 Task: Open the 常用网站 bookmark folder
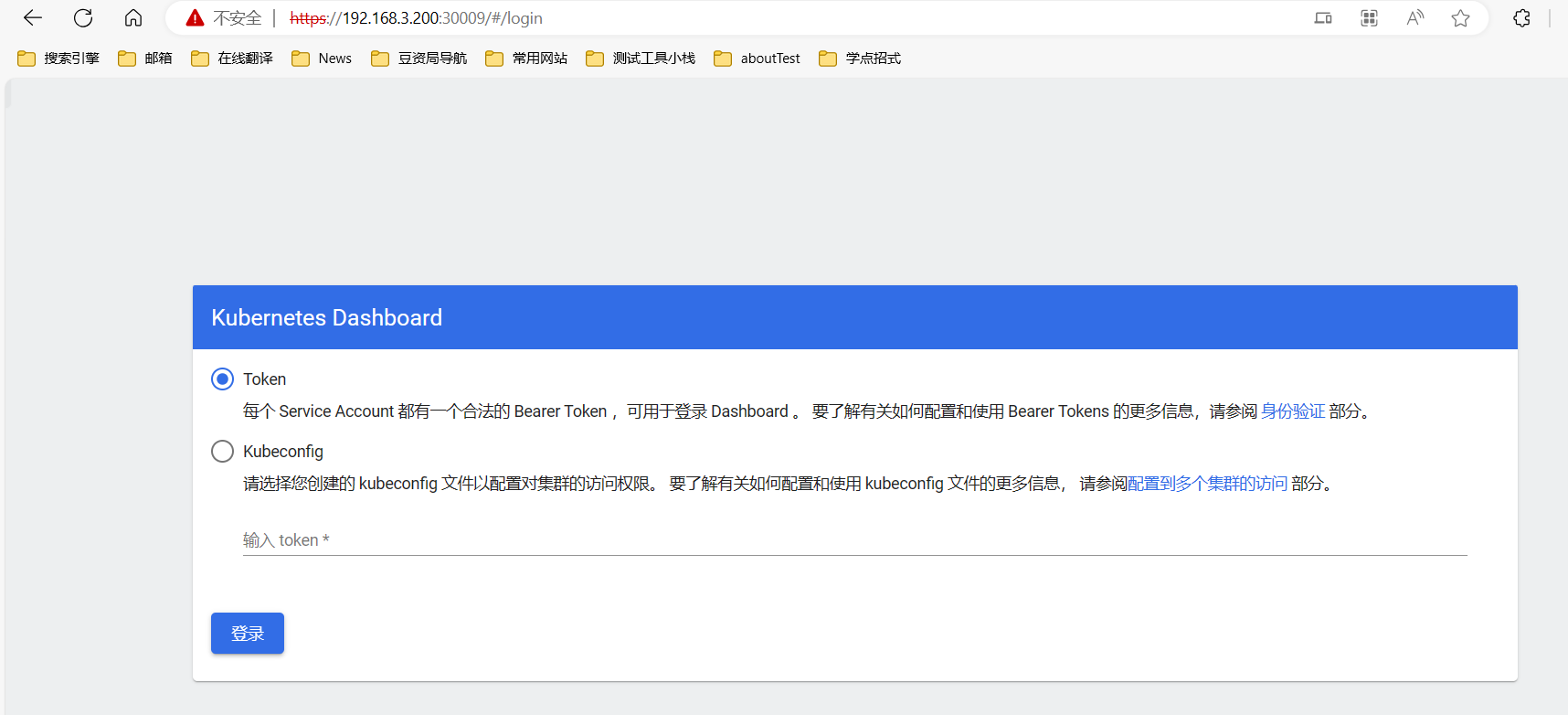[526, 59]
